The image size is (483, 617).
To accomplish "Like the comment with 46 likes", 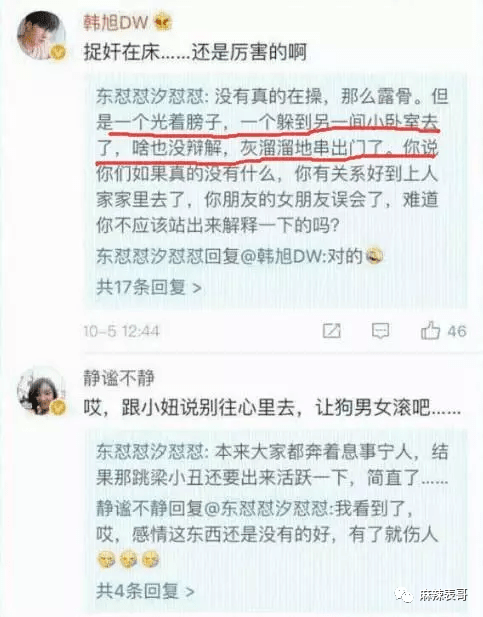I will [430, 330].
